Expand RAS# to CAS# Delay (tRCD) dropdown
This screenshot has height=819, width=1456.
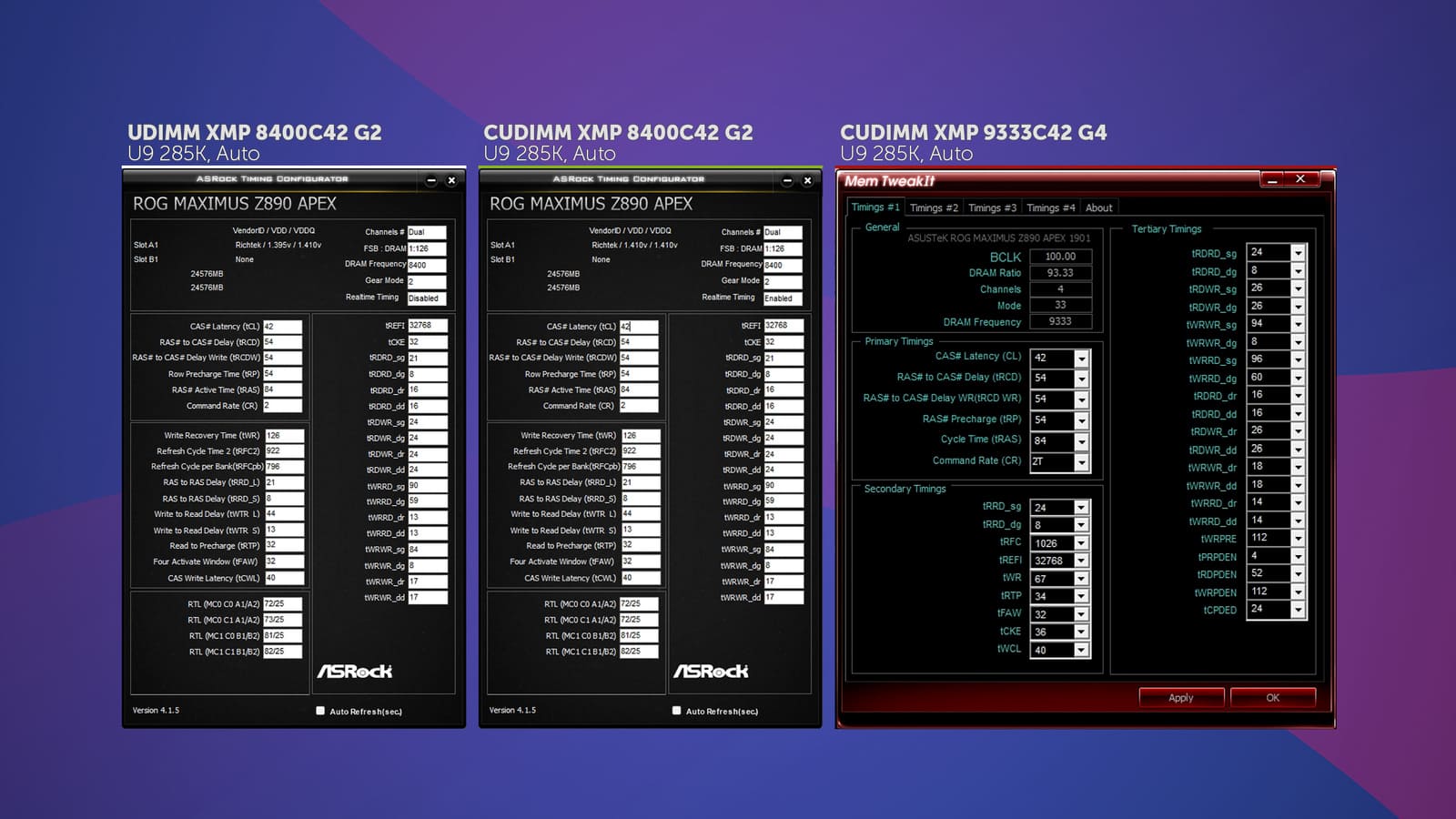1081,379
